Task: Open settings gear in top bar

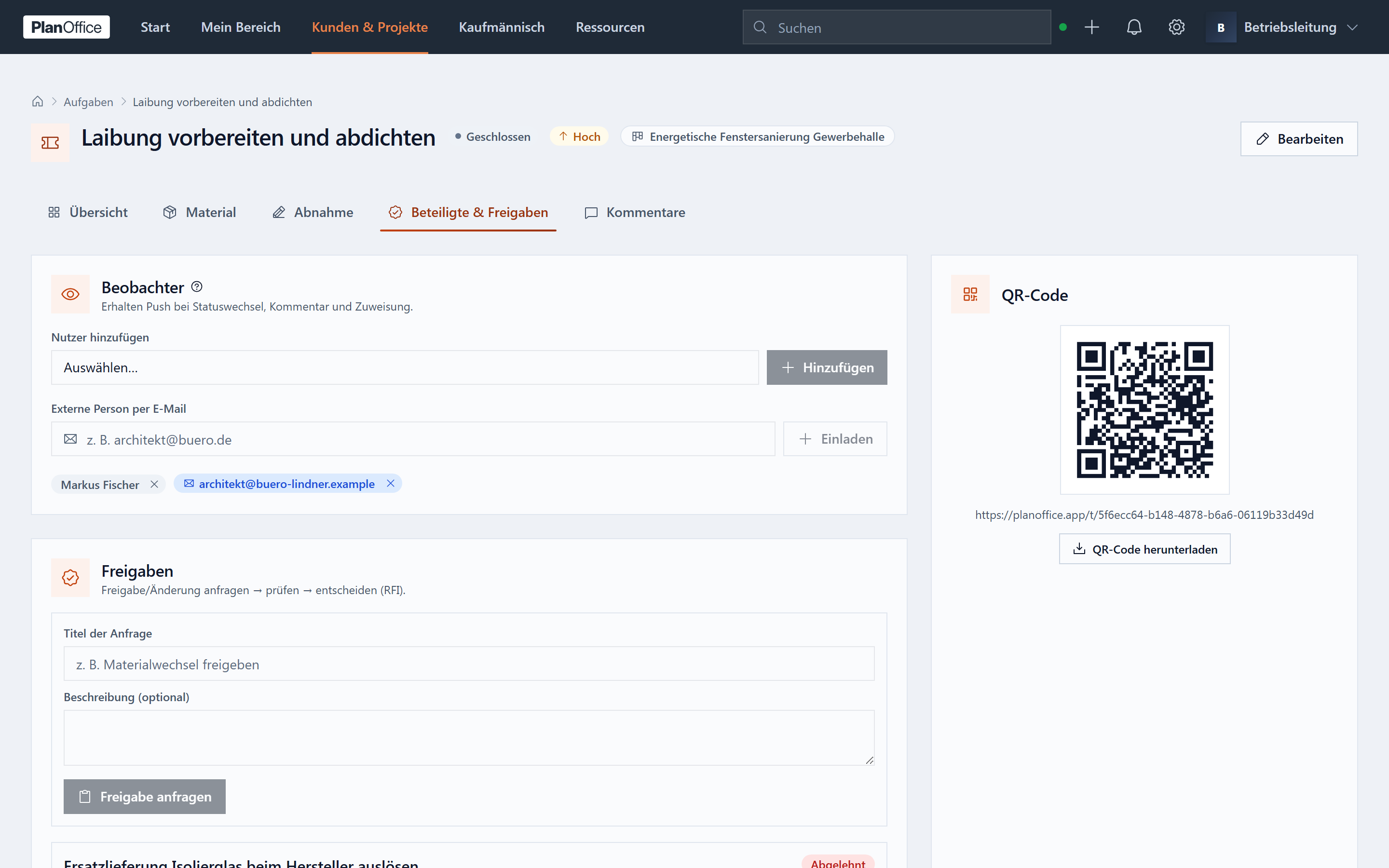Action: coord(1176,27)
